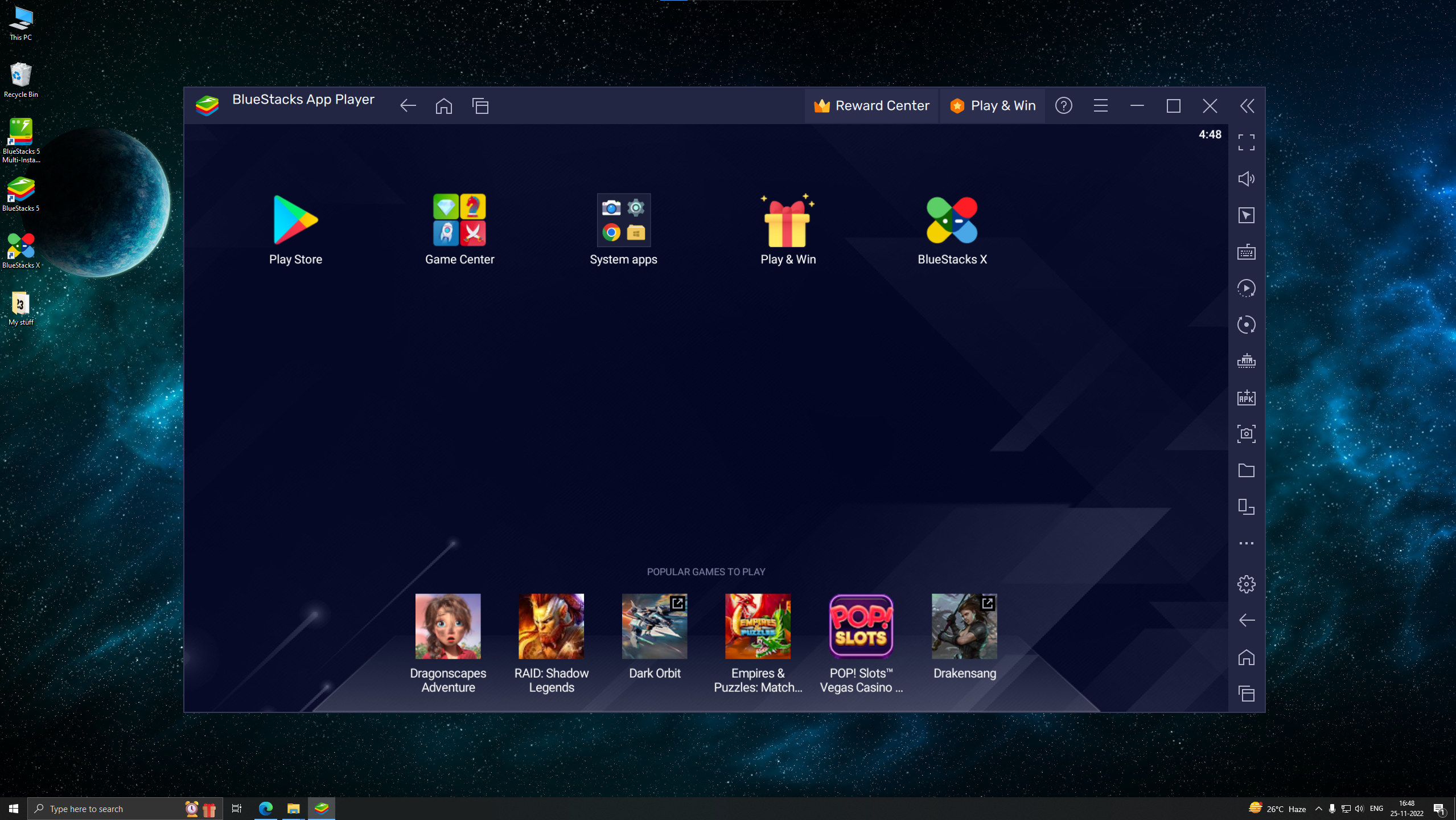The image size is (1456, 820).
Task: Open the Windows Start menu
Action: (x=14, y=809)
